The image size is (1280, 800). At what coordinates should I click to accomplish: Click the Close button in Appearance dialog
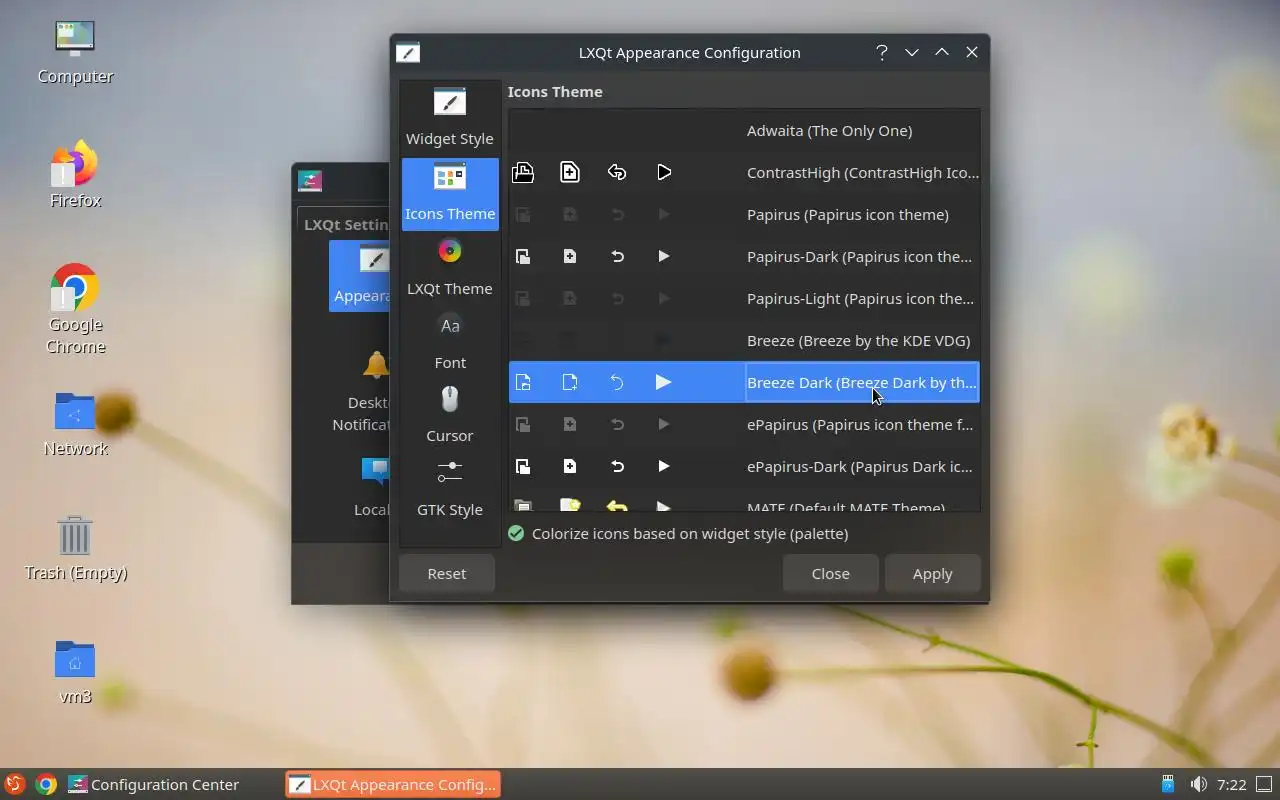(831, 574)
